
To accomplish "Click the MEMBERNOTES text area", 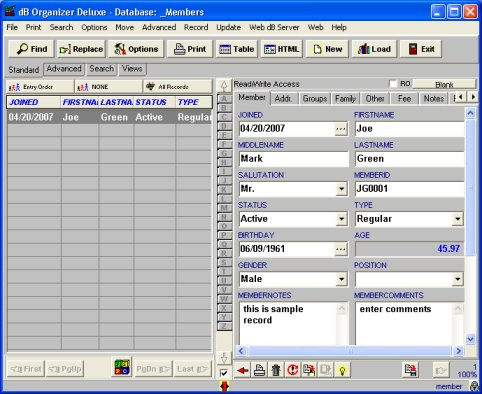I will click(x=288, y=323).
